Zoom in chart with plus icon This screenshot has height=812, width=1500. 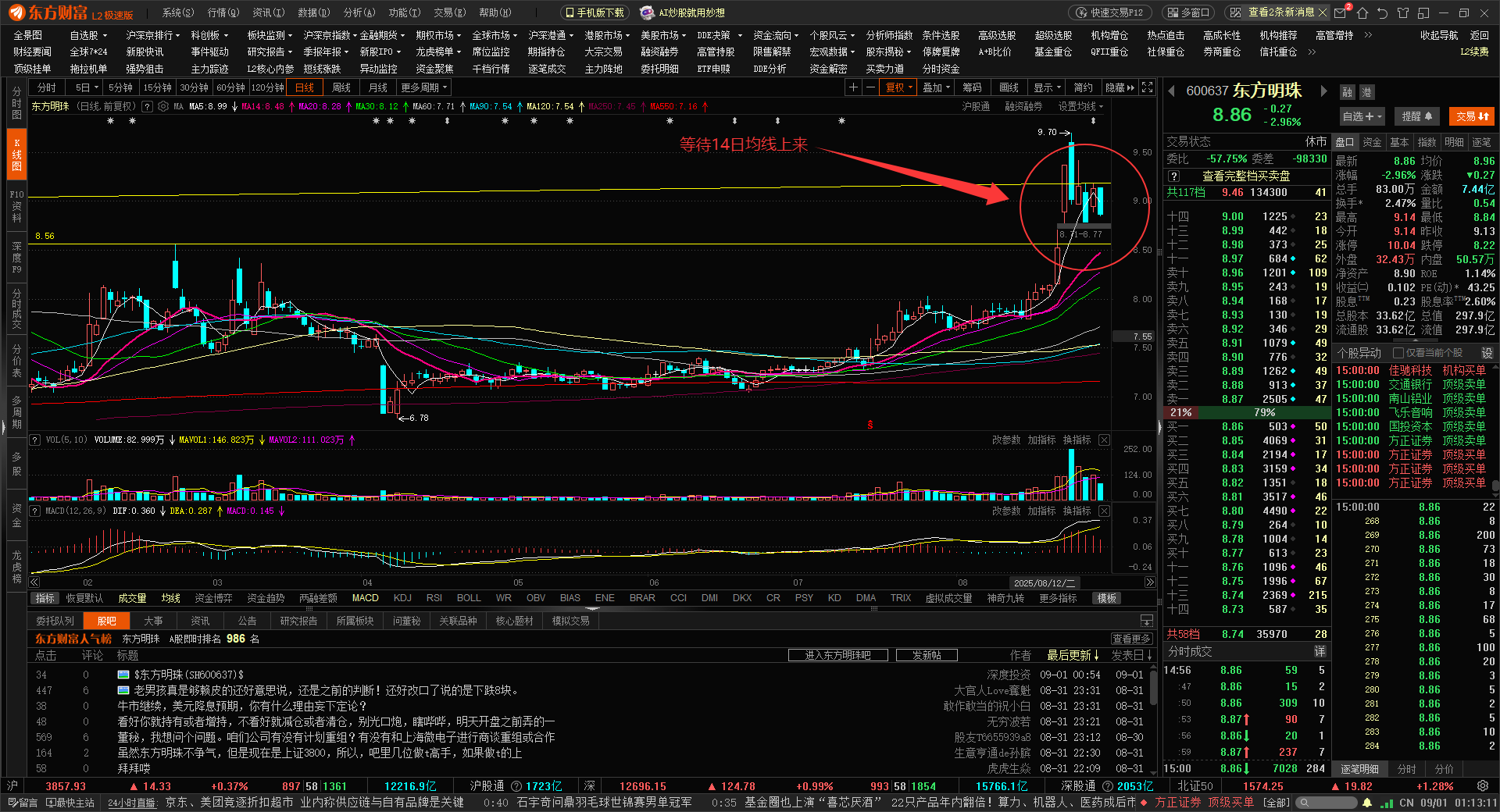tap(854, 87)
